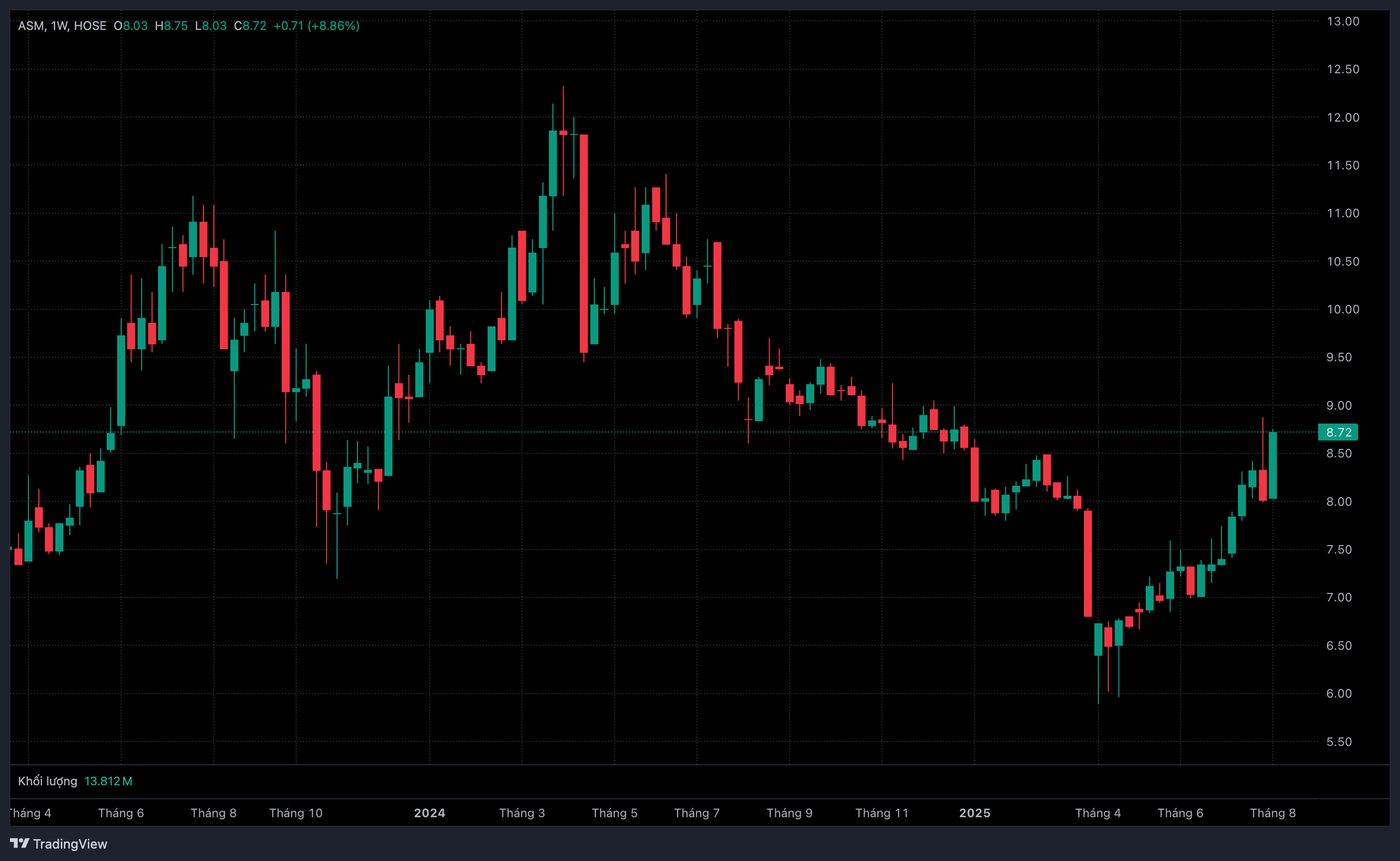Click Tháng 11 on the time axis
The height and width of the screenshot is (861, 1400).
coord(882,812)
